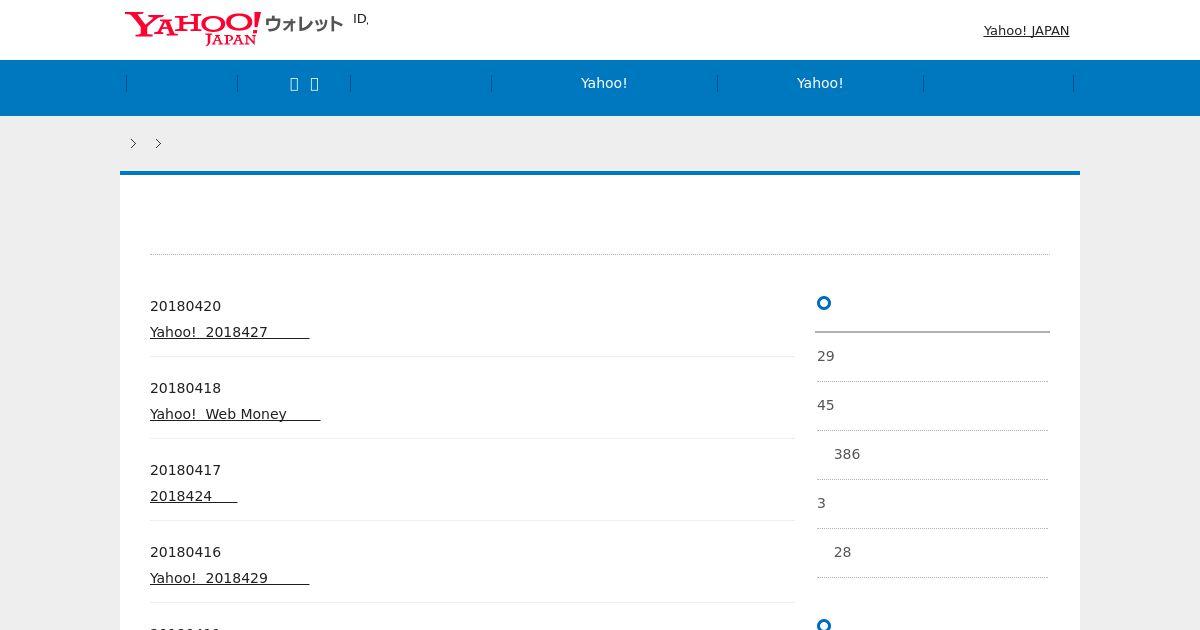Click the 'ID,' text beside the wallet title

[360, 19]
